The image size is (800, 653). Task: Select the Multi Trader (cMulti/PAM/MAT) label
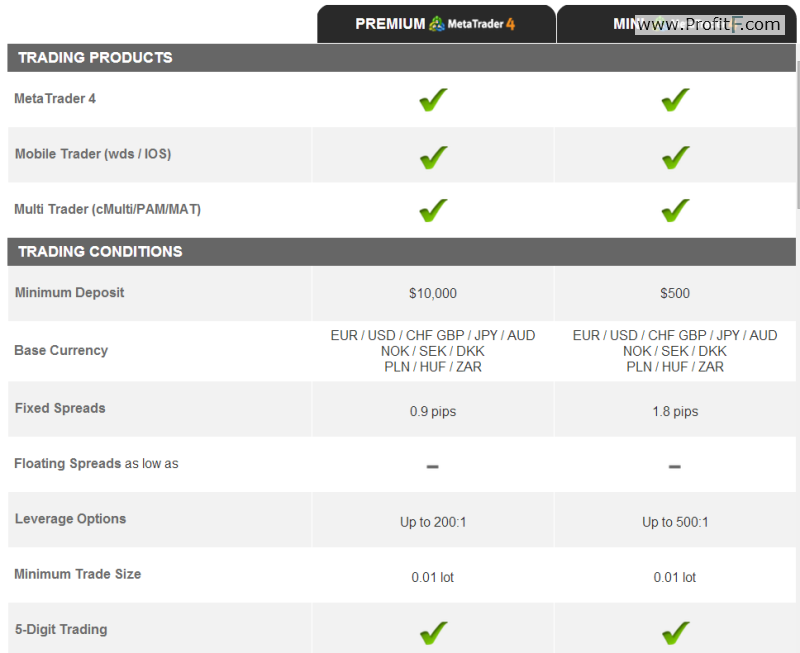[x=108, y=209]
